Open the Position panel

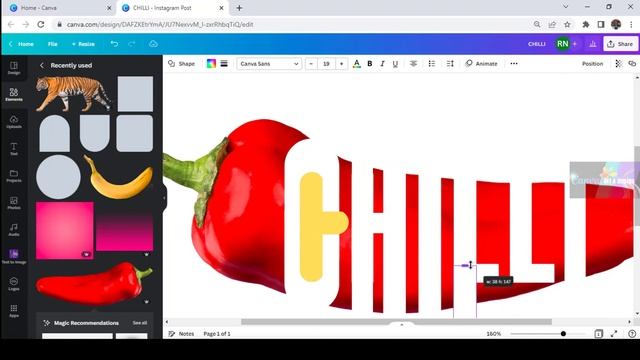tap(592, 64)
